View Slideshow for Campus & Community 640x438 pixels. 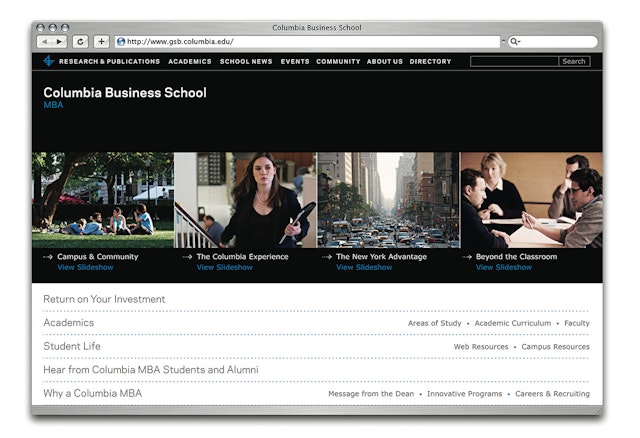(x=85, y=267)
